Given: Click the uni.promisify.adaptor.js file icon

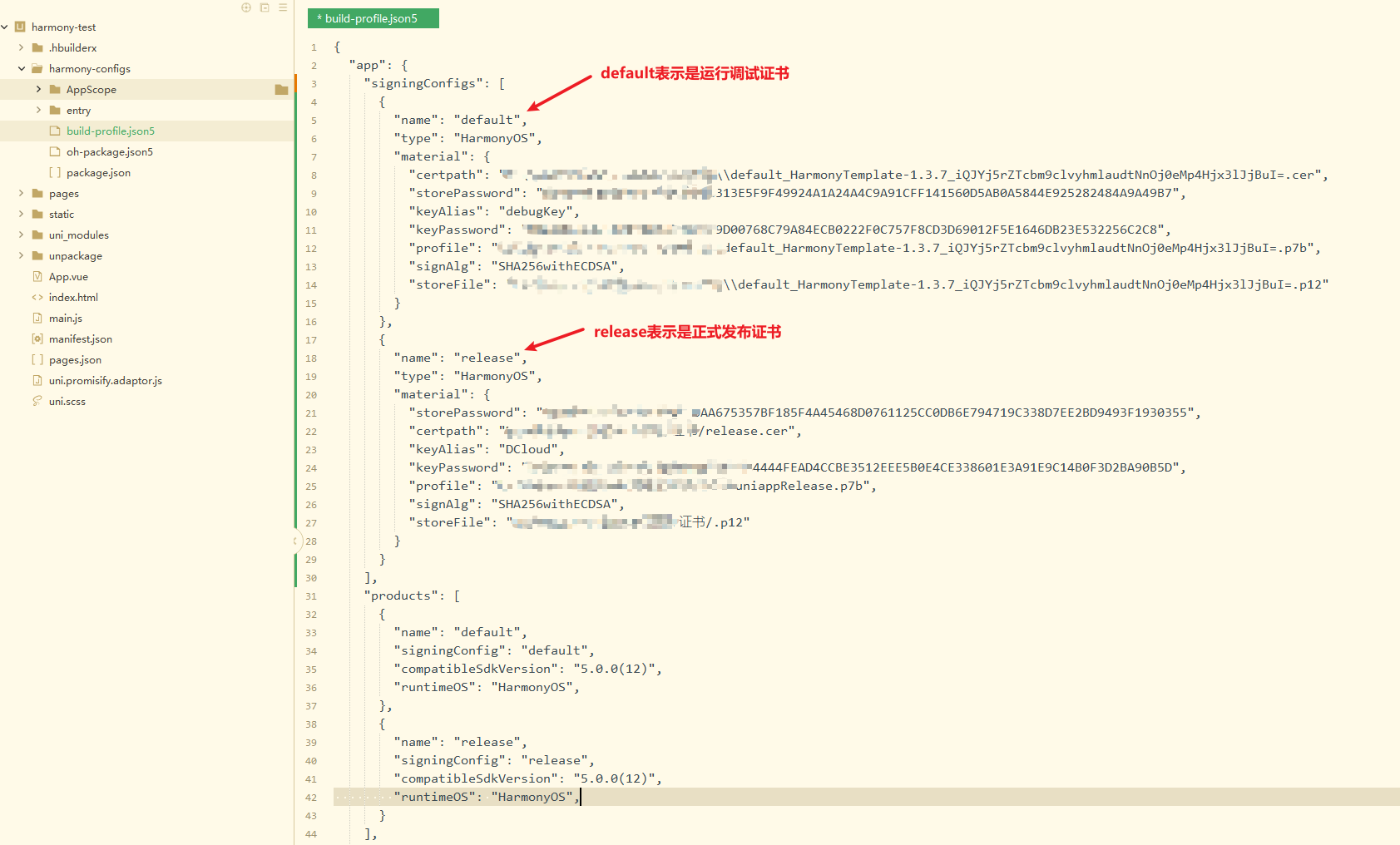Looking at the screenshot, I should [x=37, y=381].
